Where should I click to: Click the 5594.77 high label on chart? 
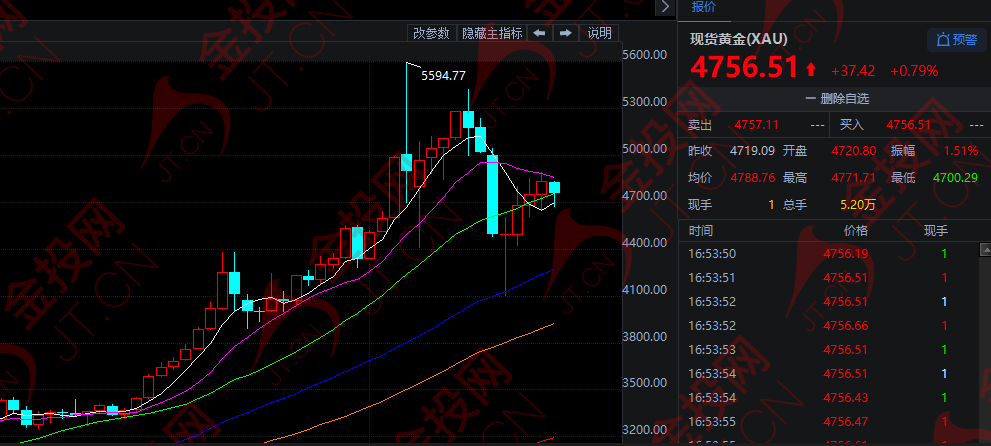click(x=443, y=76)
